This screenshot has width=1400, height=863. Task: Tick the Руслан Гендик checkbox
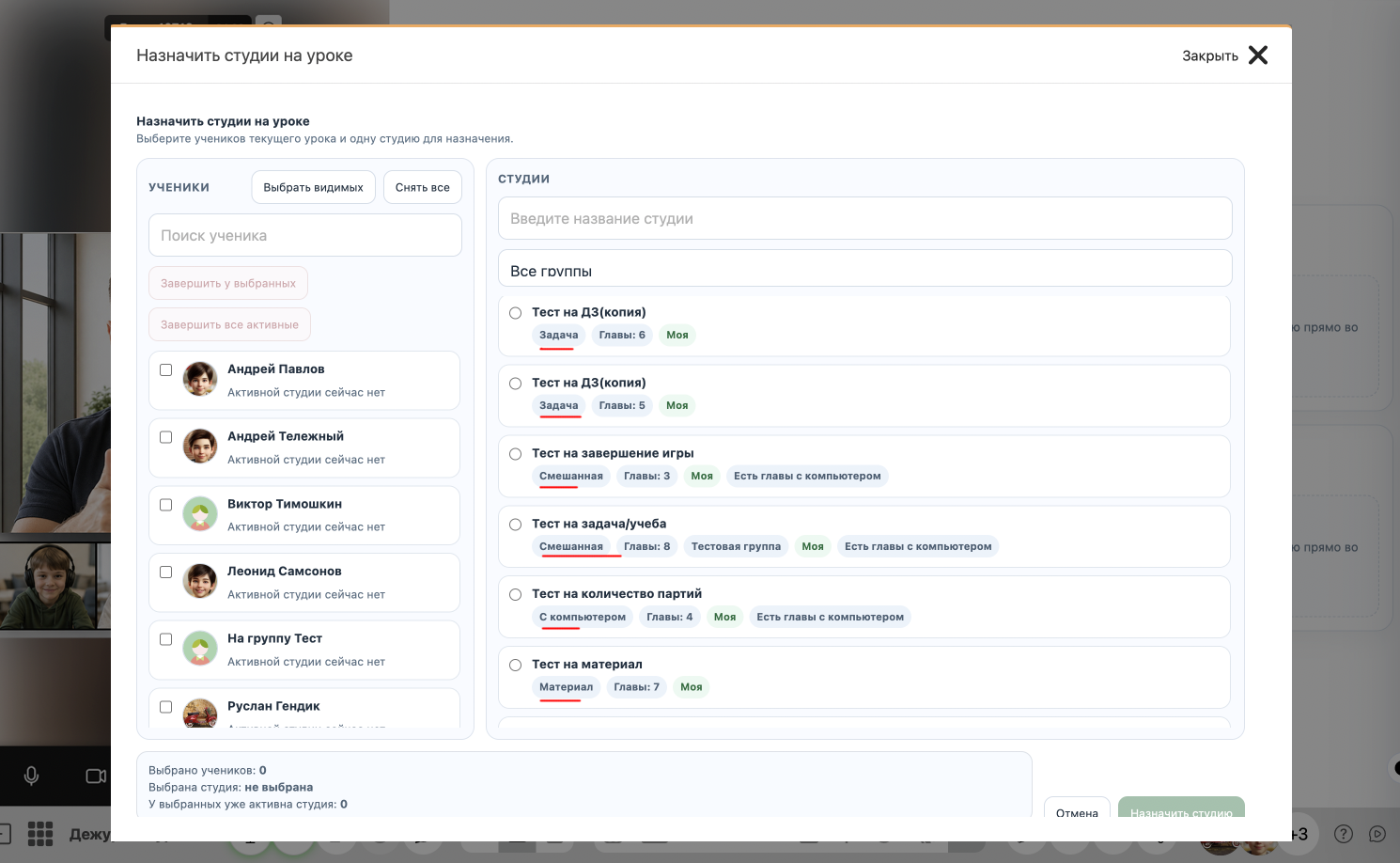coord(166,707)
